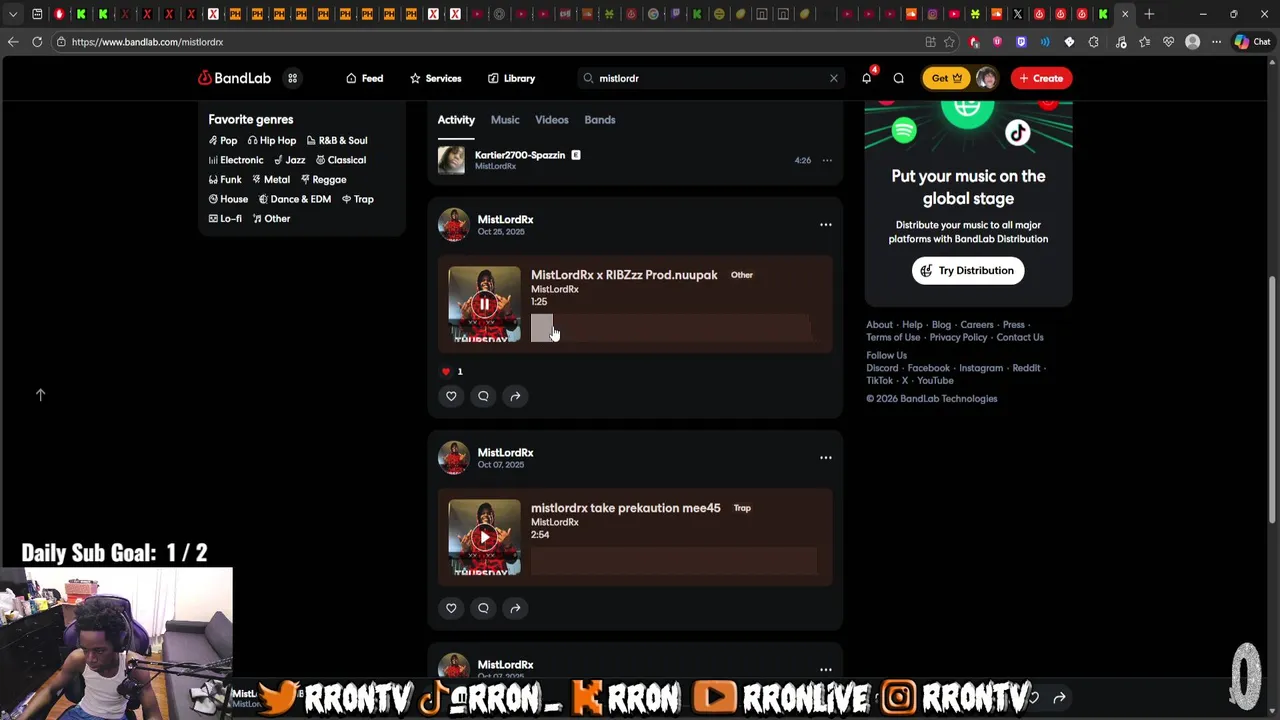
Task: Open browser extensions puzzle icon
Action: click(x=1093, y=42)
